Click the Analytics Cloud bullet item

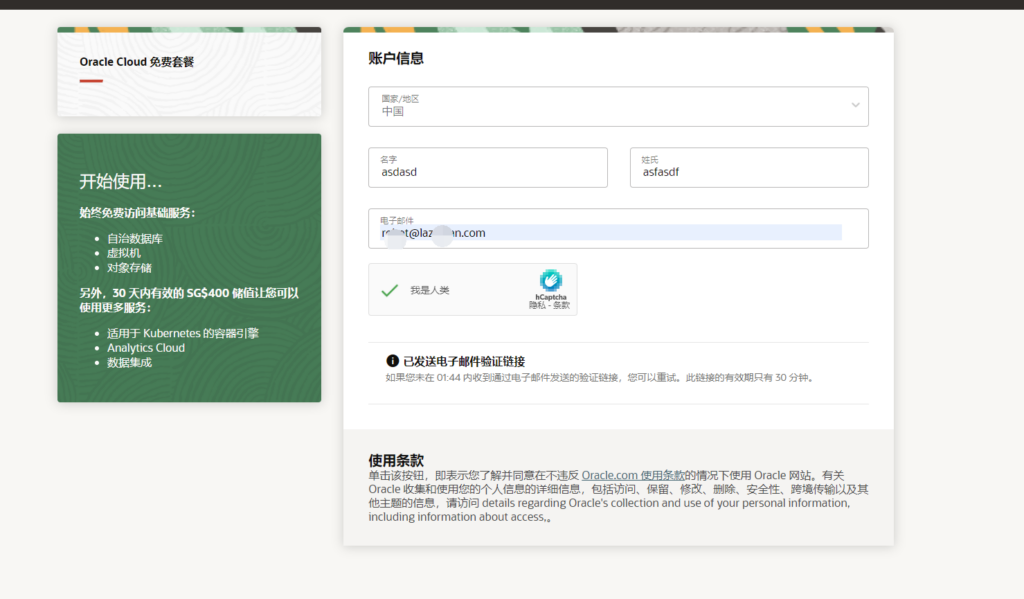(144, 348)
